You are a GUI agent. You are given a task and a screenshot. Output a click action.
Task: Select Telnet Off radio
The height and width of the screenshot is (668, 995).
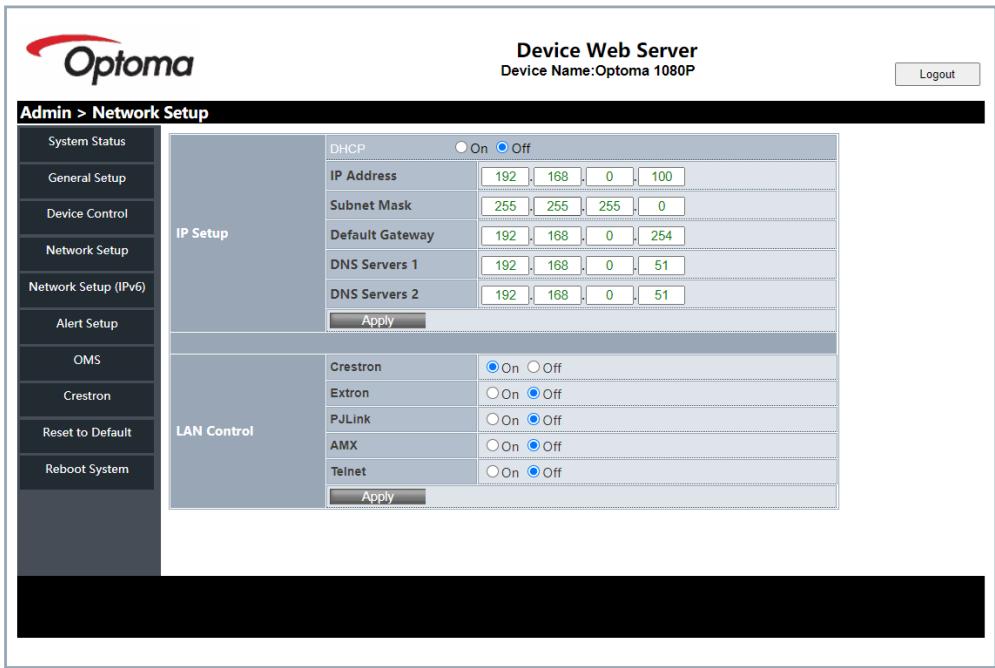coord(534,471)
